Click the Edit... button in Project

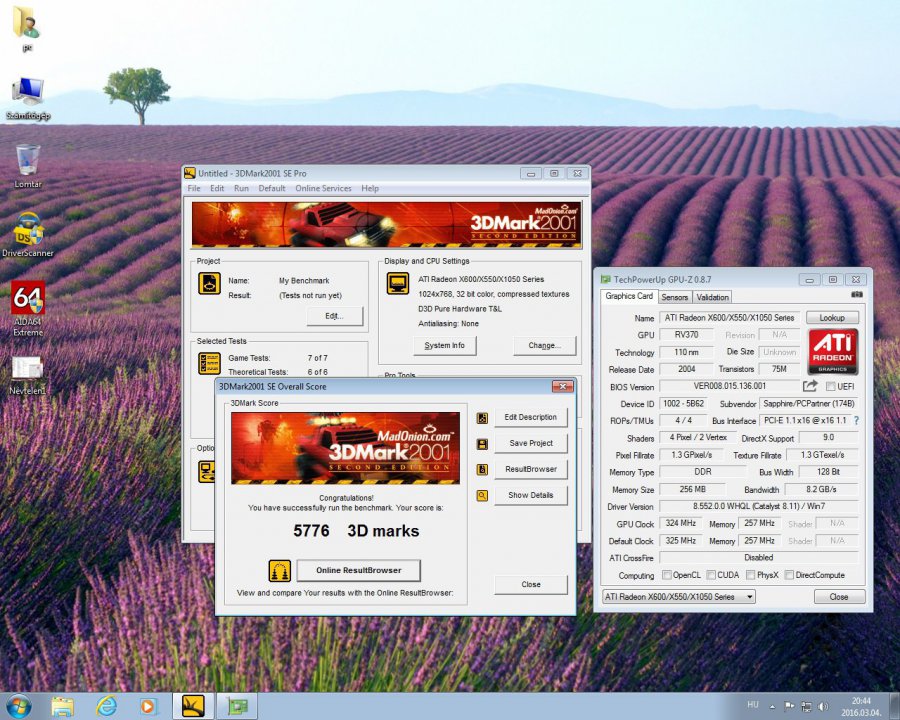pos(335,316)
